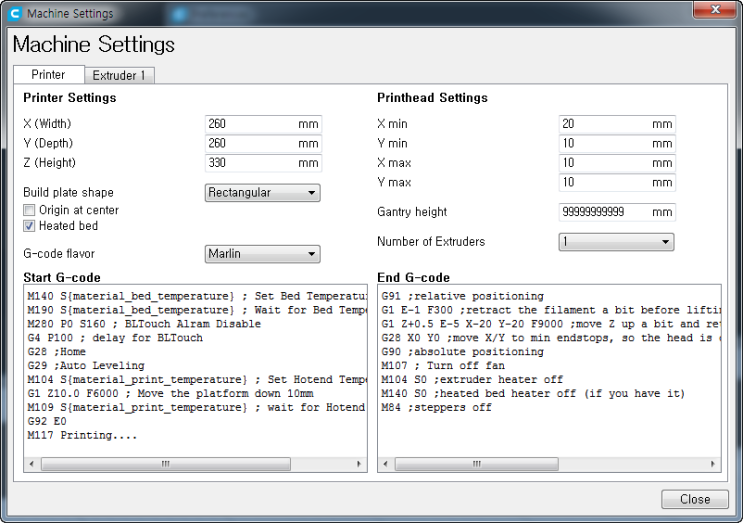Click End G-code horizontal scrollbar thumb
The image size is (743, 523).
click(x=477, y=464)
